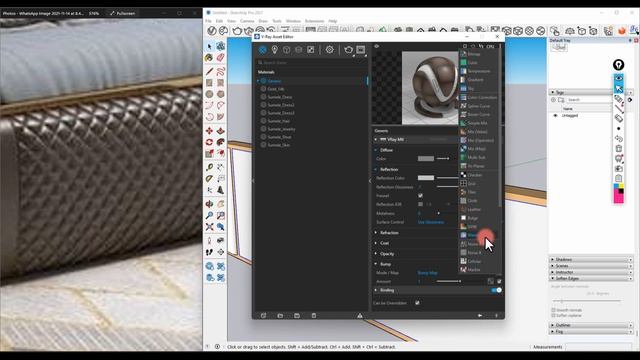Click the Import asset folder icon

(280, 316)
